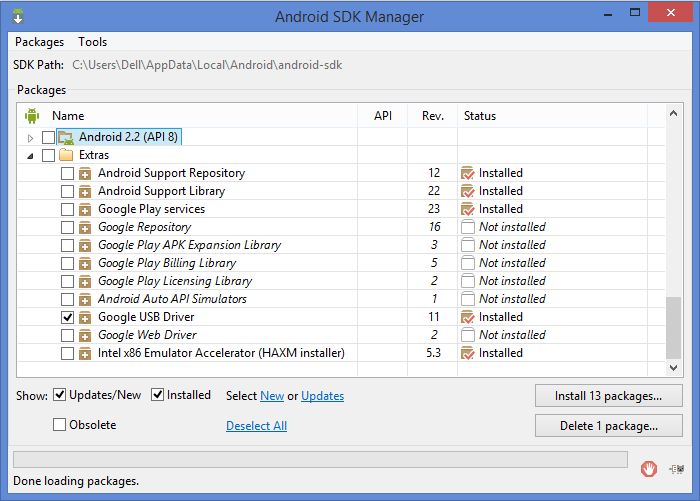The height and width of the screenshot is (501, 700).
Task: Click the red stop hand icon
Action: (x=649, y=469)
